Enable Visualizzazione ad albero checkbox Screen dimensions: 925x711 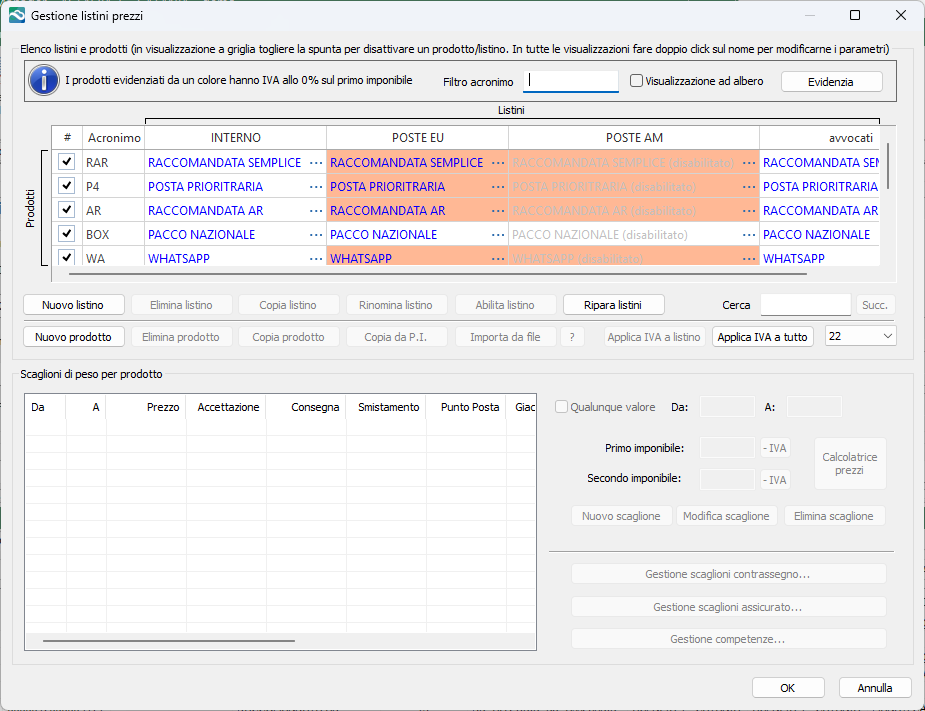point(637,81)
